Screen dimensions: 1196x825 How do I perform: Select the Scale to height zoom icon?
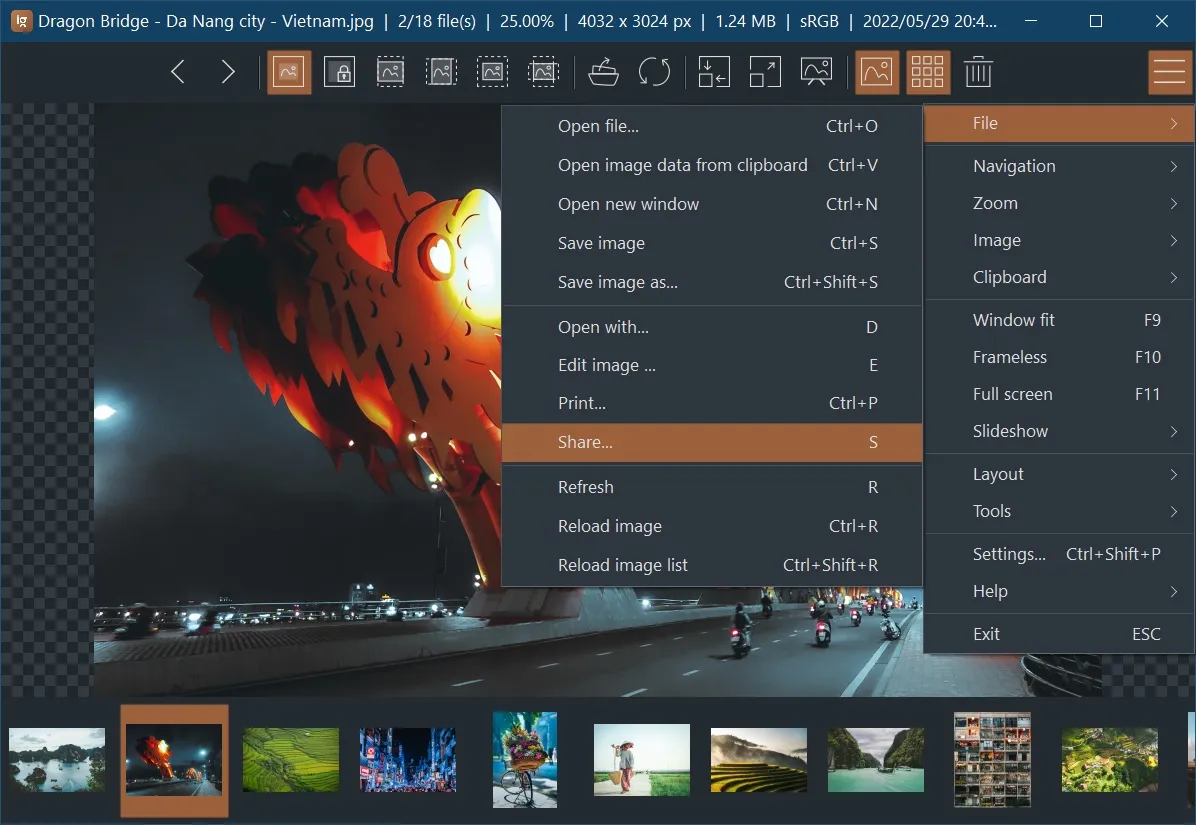point(442,72)
